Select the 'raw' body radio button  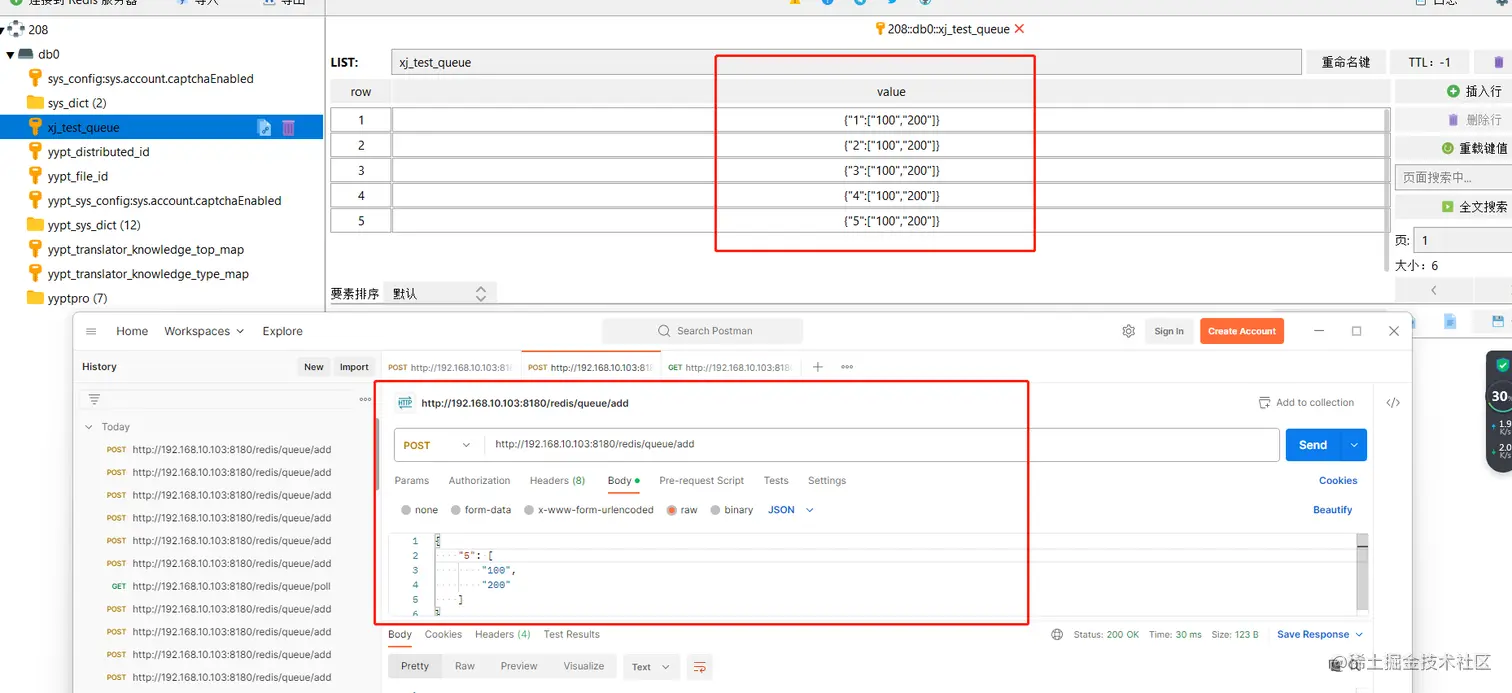(x=672, y=510)
